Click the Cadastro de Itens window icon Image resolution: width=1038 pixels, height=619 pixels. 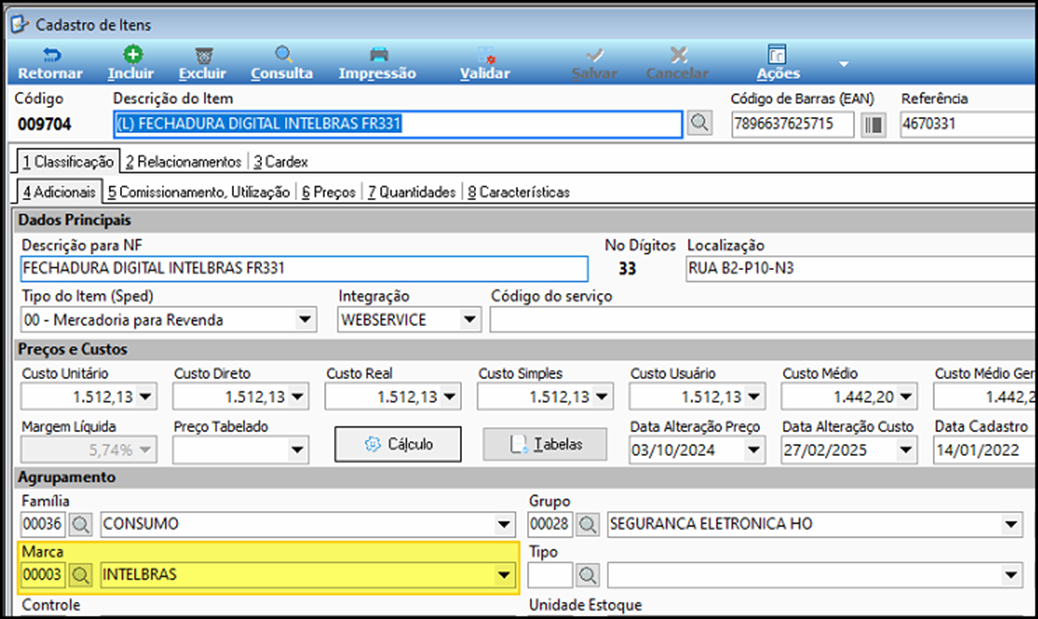[x=20, y=24]
